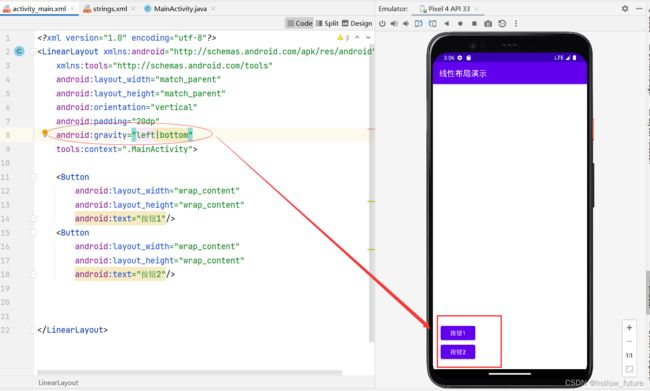The image size is (650, 391).
Task: Click the android:text="按钮2" attribute
Action: pos(120,274)
